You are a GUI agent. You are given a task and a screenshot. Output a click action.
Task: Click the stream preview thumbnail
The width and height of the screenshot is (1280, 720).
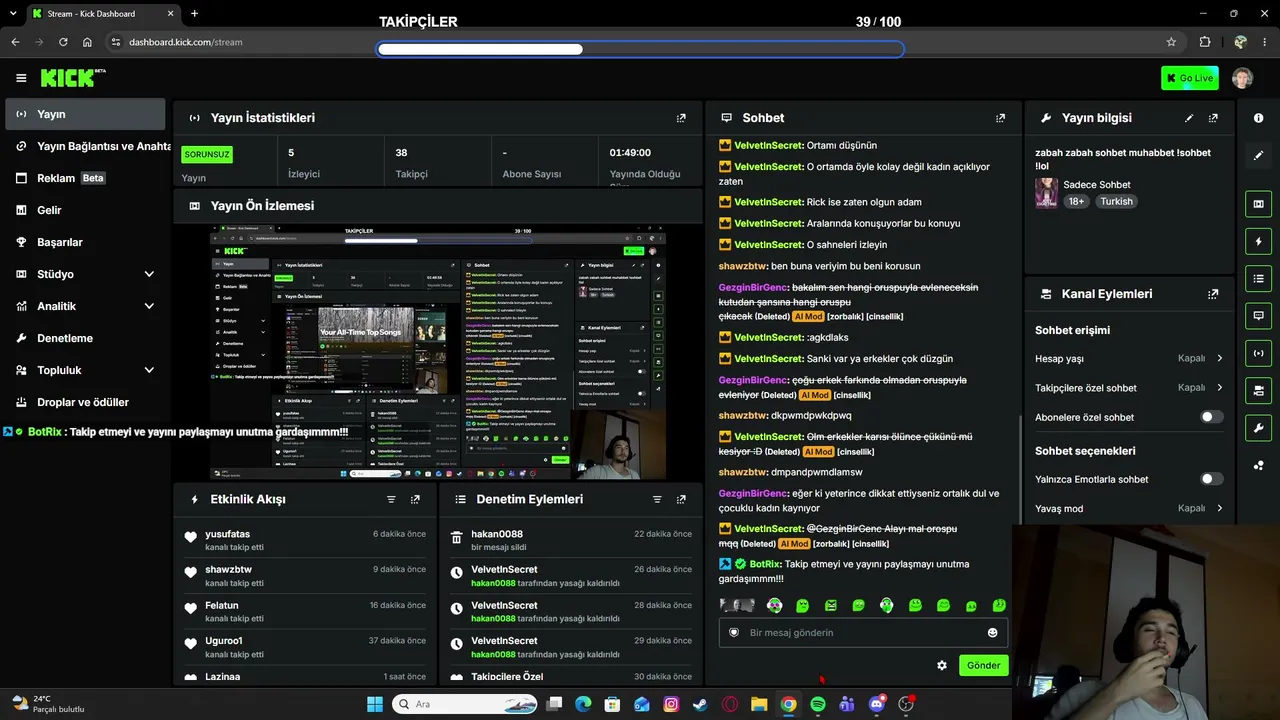click(437, 352)
